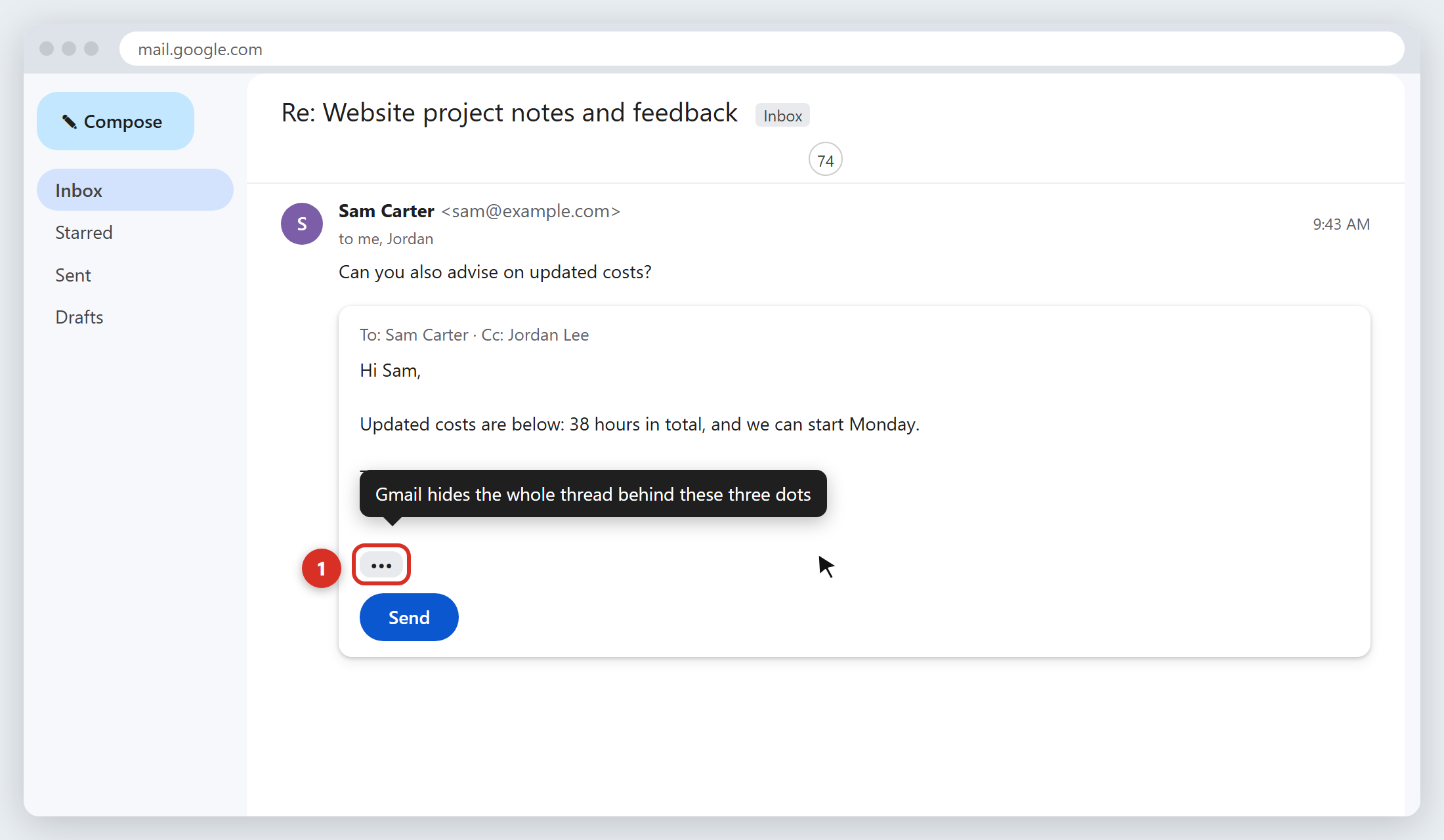Click the message text 'Can you also advise on updated costs?'
This screenshot has height=840, width=1444.
pyautogui.click(x=495, y=272)
